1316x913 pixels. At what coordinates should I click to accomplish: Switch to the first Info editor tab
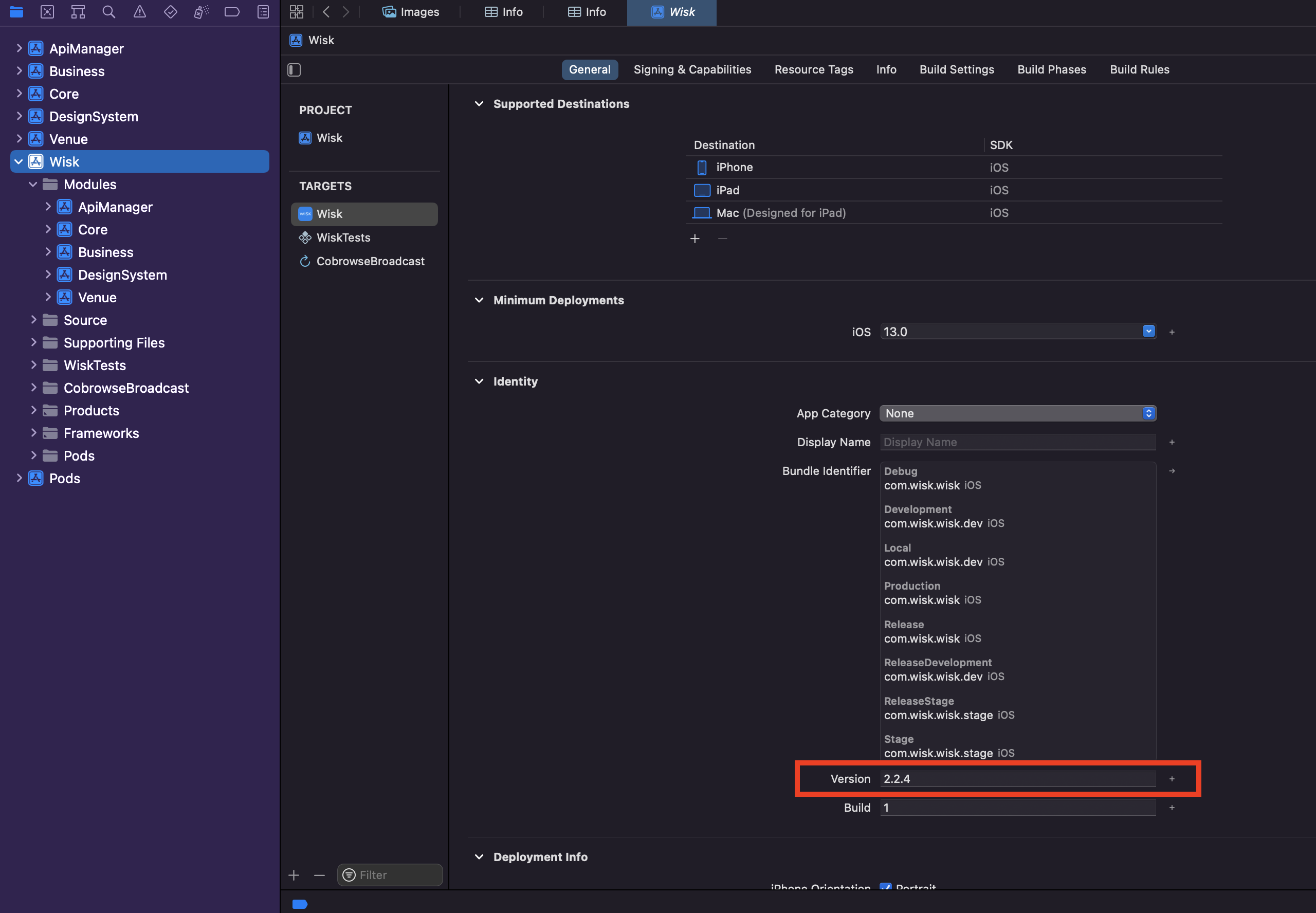coord(503,12)
